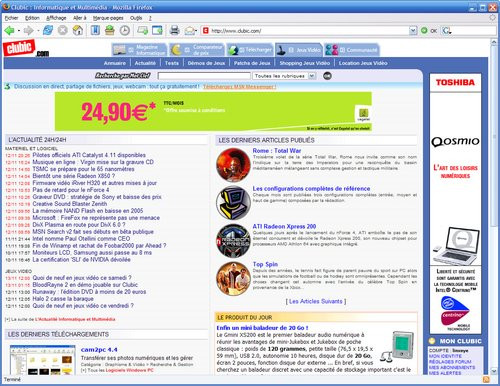Click the Tests navigation link
The image size is (500, 386).
pyautogui.click(x=172, y=63)
